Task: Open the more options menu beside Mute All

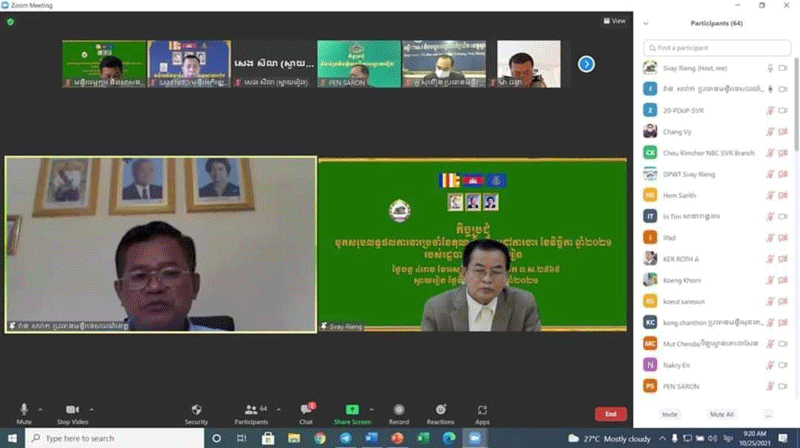Action: coord(768,414)
